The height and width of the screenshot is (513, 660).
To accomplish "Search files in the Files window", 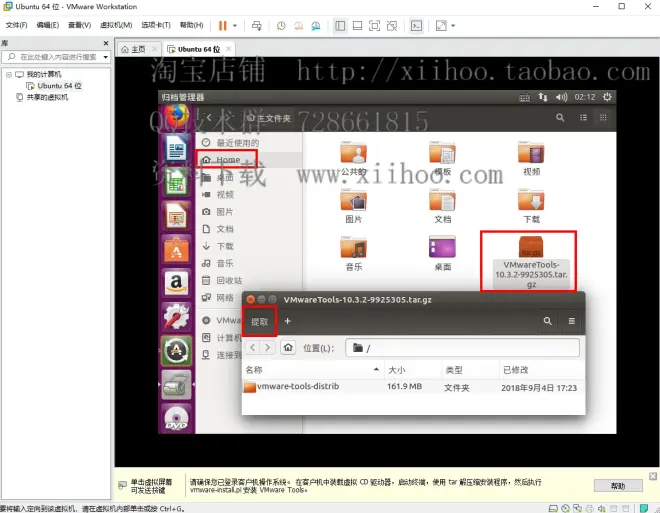I will coord(560,118).
